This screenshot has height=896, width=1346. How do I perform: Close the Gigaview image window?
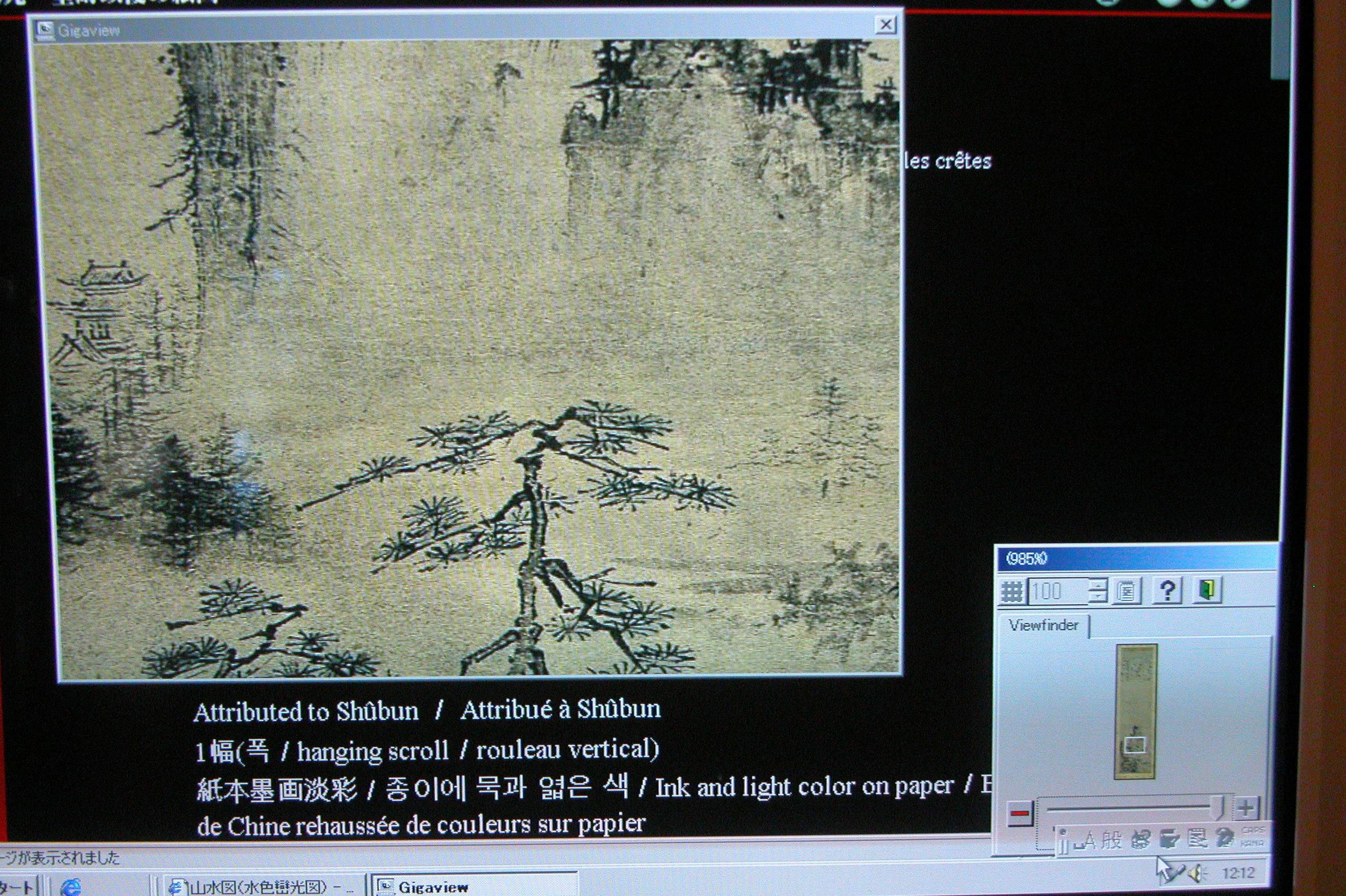click(885, 25)
